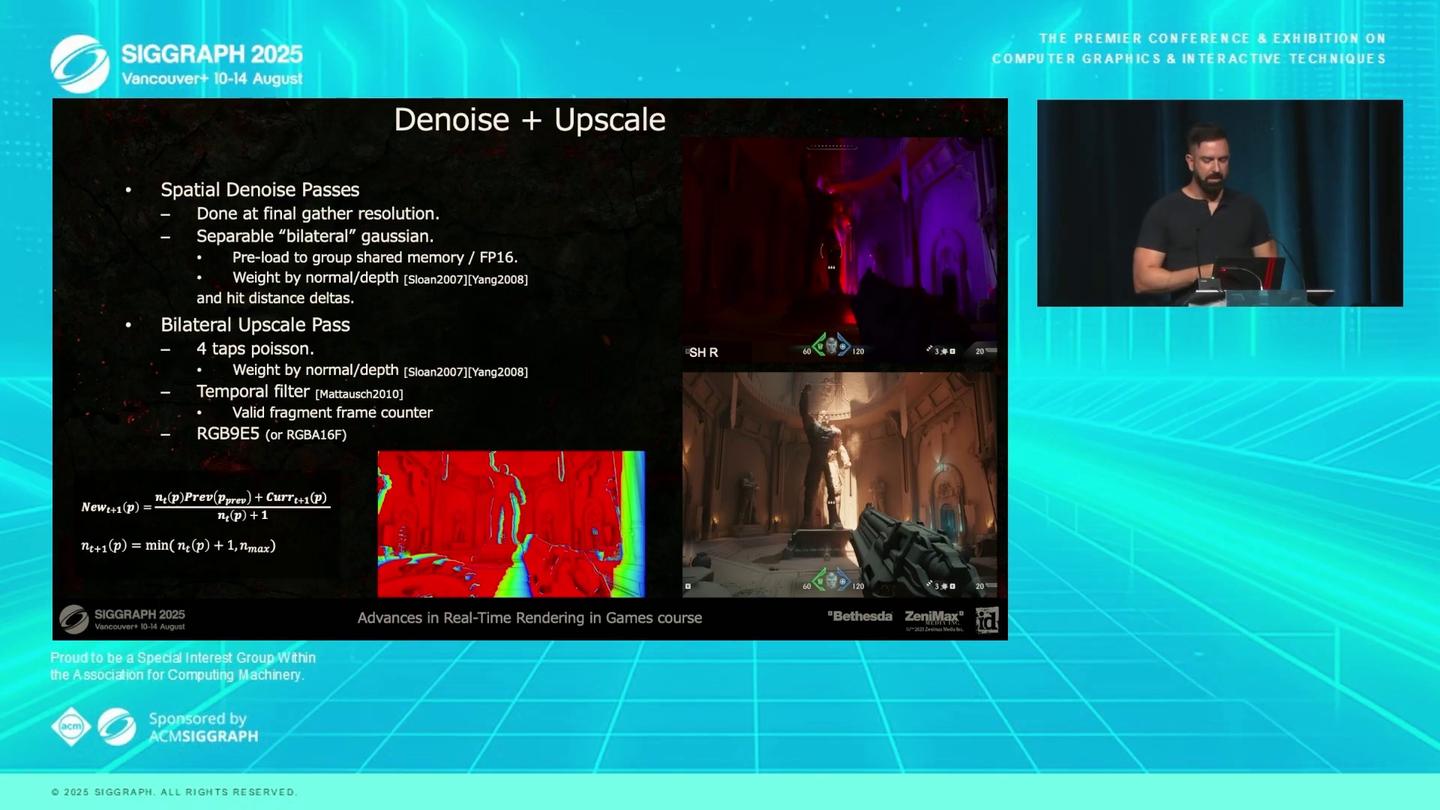This screenshot has width=1440, height=810.
Task: Click the "RGB9E5" line
Action: point(228,434)
